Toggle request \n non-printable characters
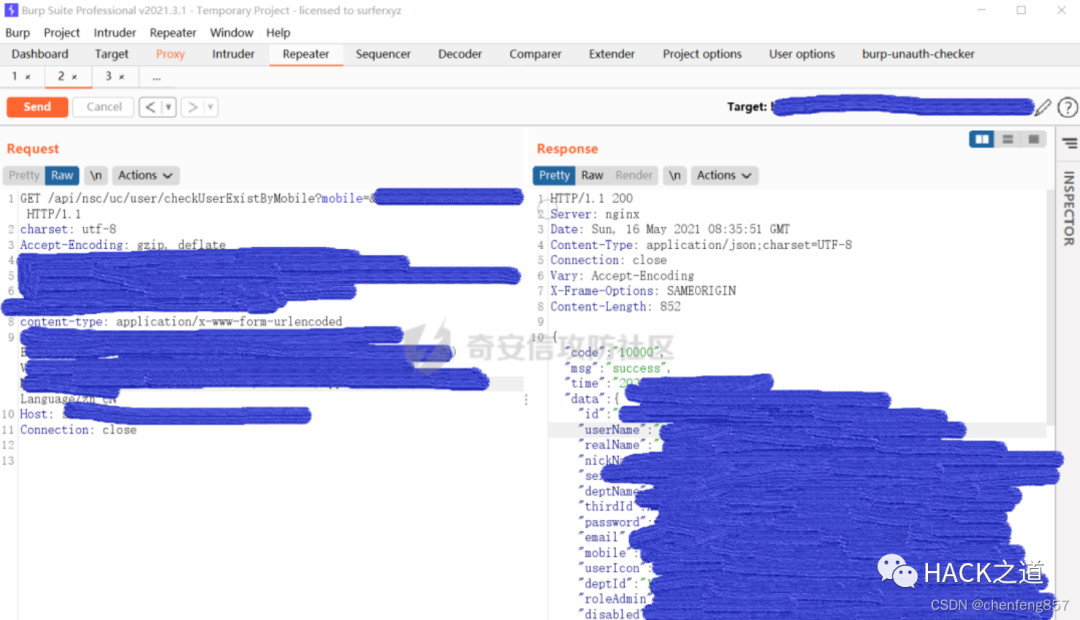This screenshot has height=620, width=1080. coord(96,175)
